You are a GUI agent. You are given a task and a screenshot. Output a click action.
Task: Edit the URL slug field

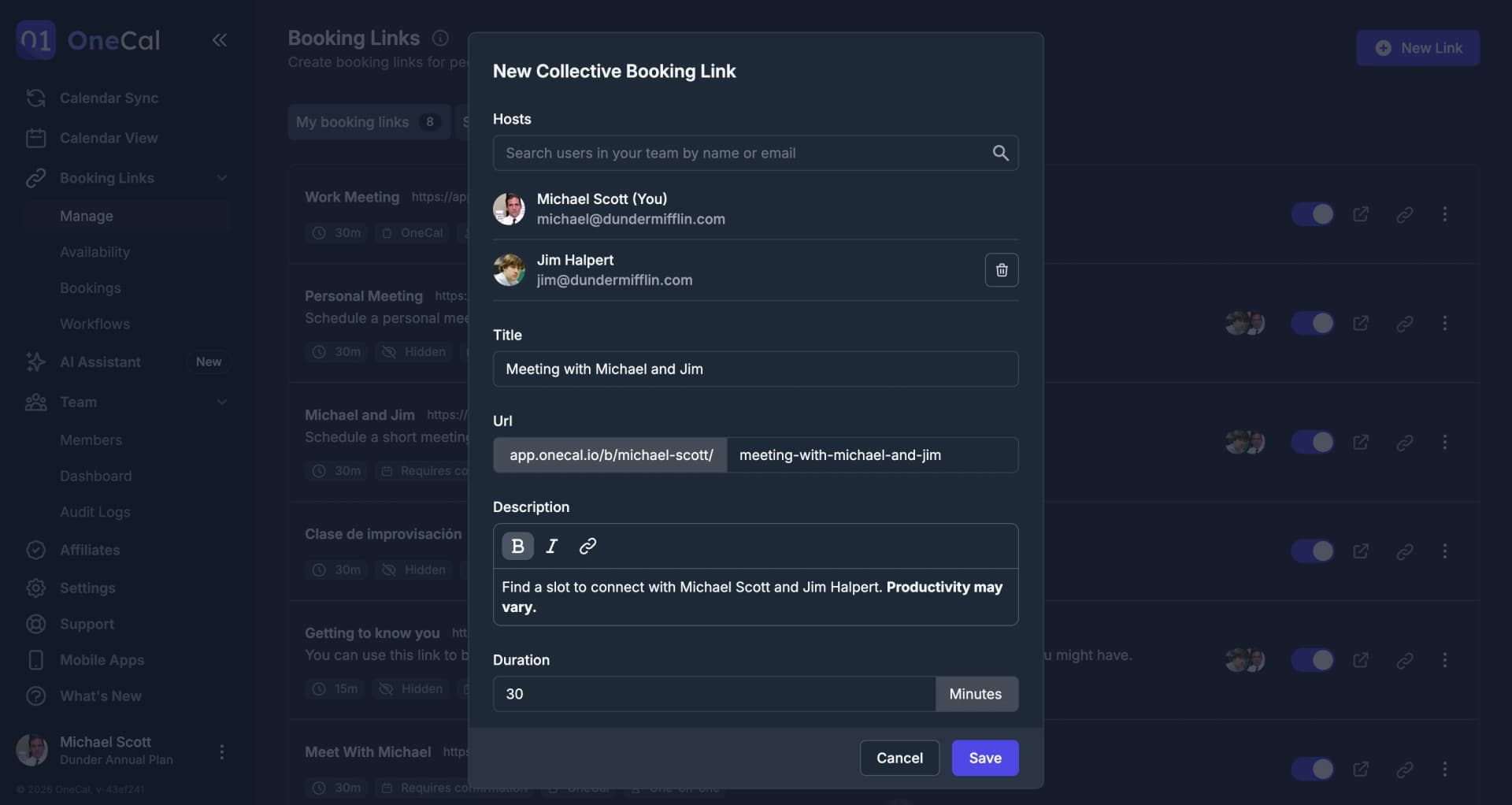click(x=872, y=455)
